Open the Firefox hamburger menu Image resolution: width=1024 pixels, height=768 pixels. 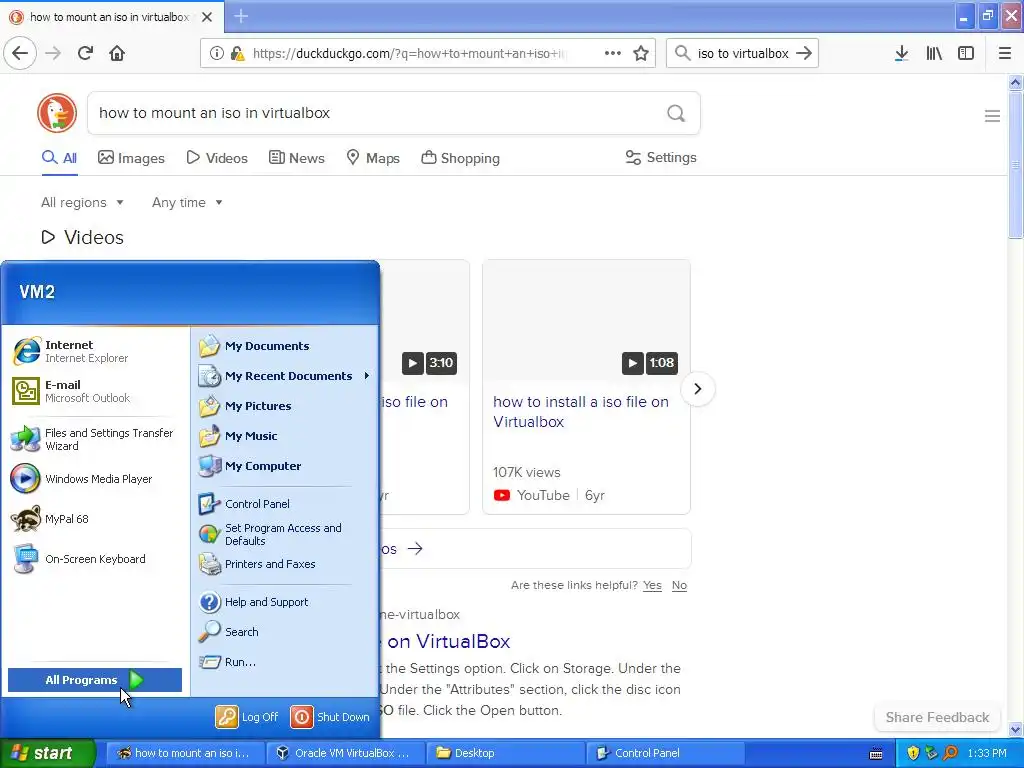[1004, 54]
